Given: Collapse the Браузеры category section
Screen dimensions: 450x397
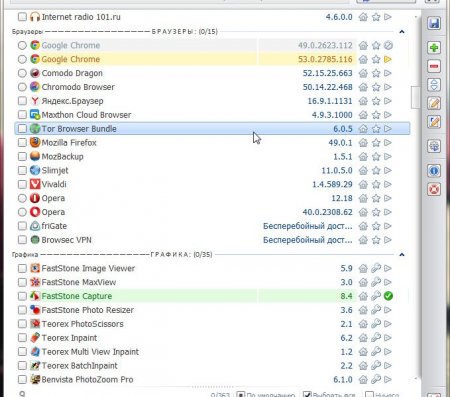Looking at the screenshot, I should 402,32.
